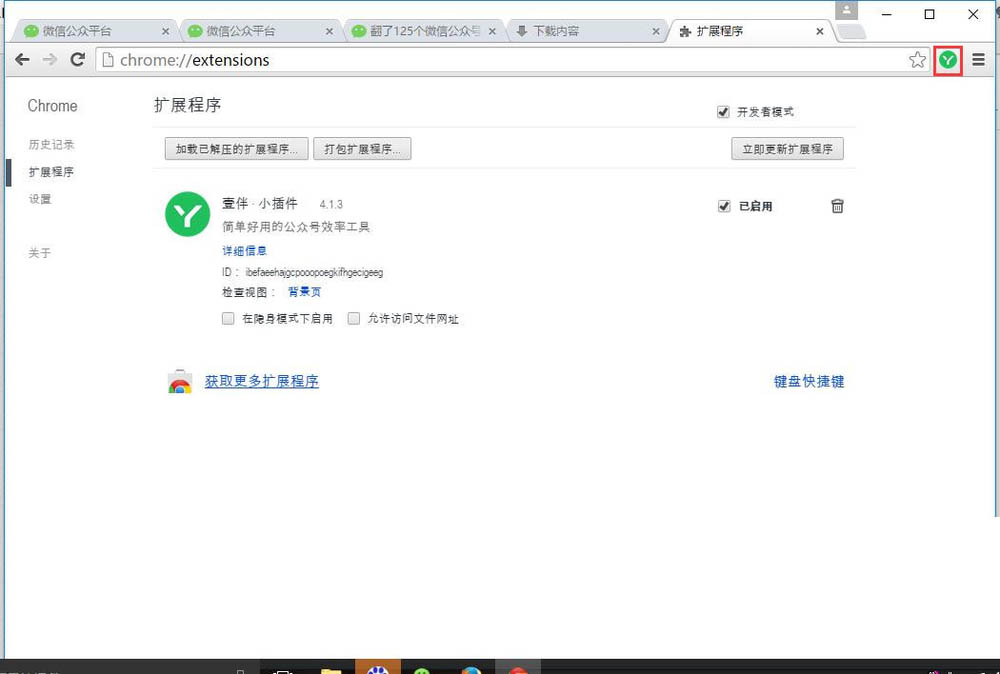Click the 扩展程序 page heading
Screen dimensions: 1000x674
click(x=188, y=105)
